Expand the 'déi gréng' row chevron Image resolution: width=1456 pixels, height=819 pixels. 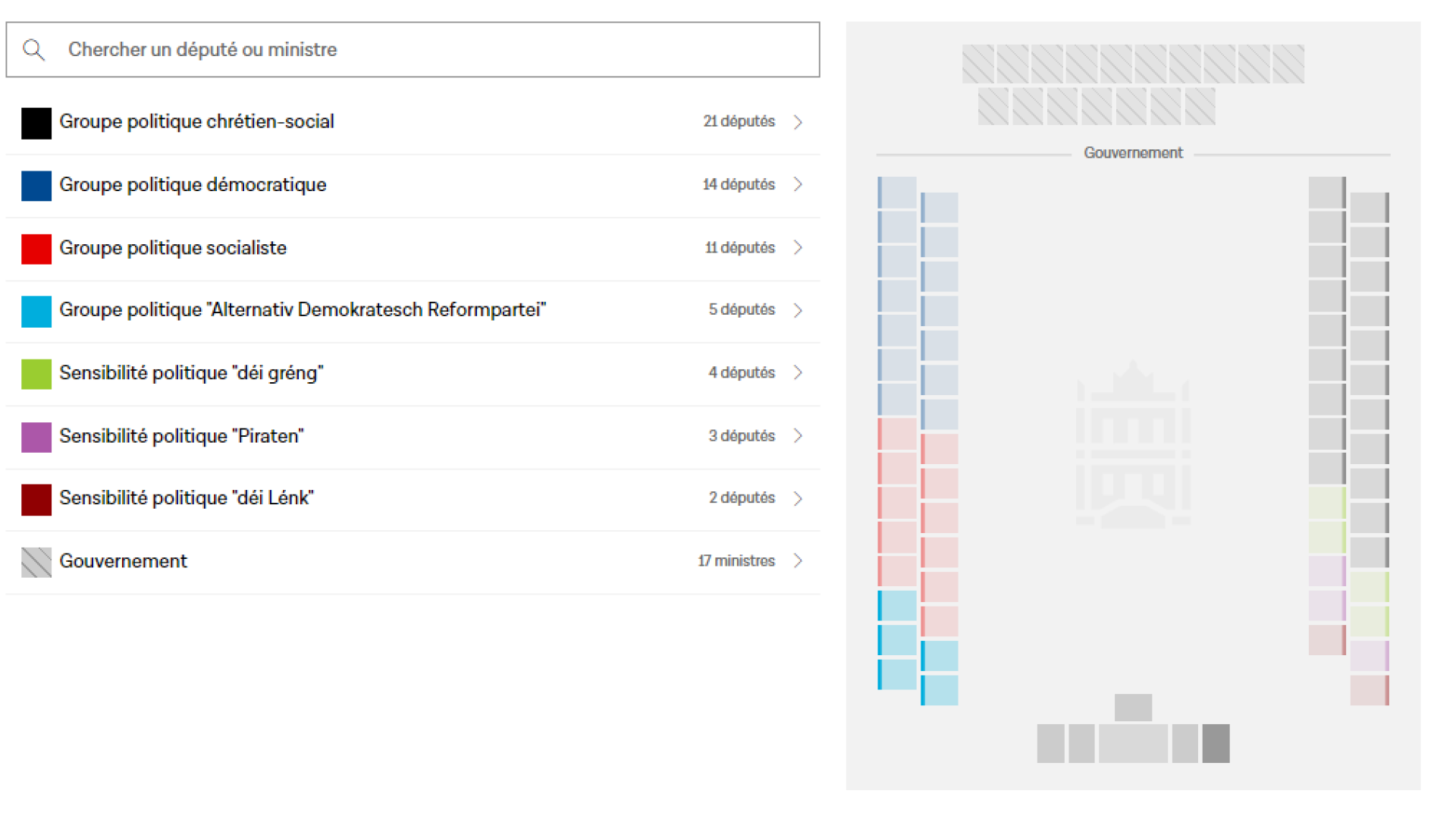tap(798, 372)
